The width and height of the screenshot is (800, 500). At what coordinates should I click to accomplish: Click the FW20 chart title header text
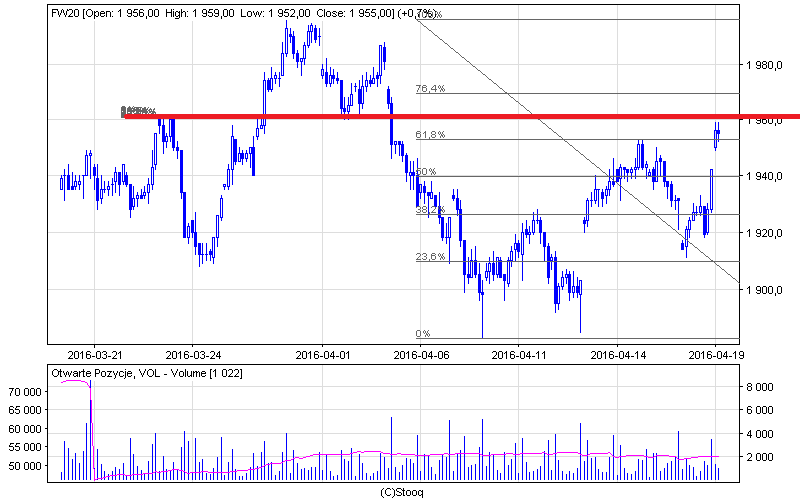243,14
